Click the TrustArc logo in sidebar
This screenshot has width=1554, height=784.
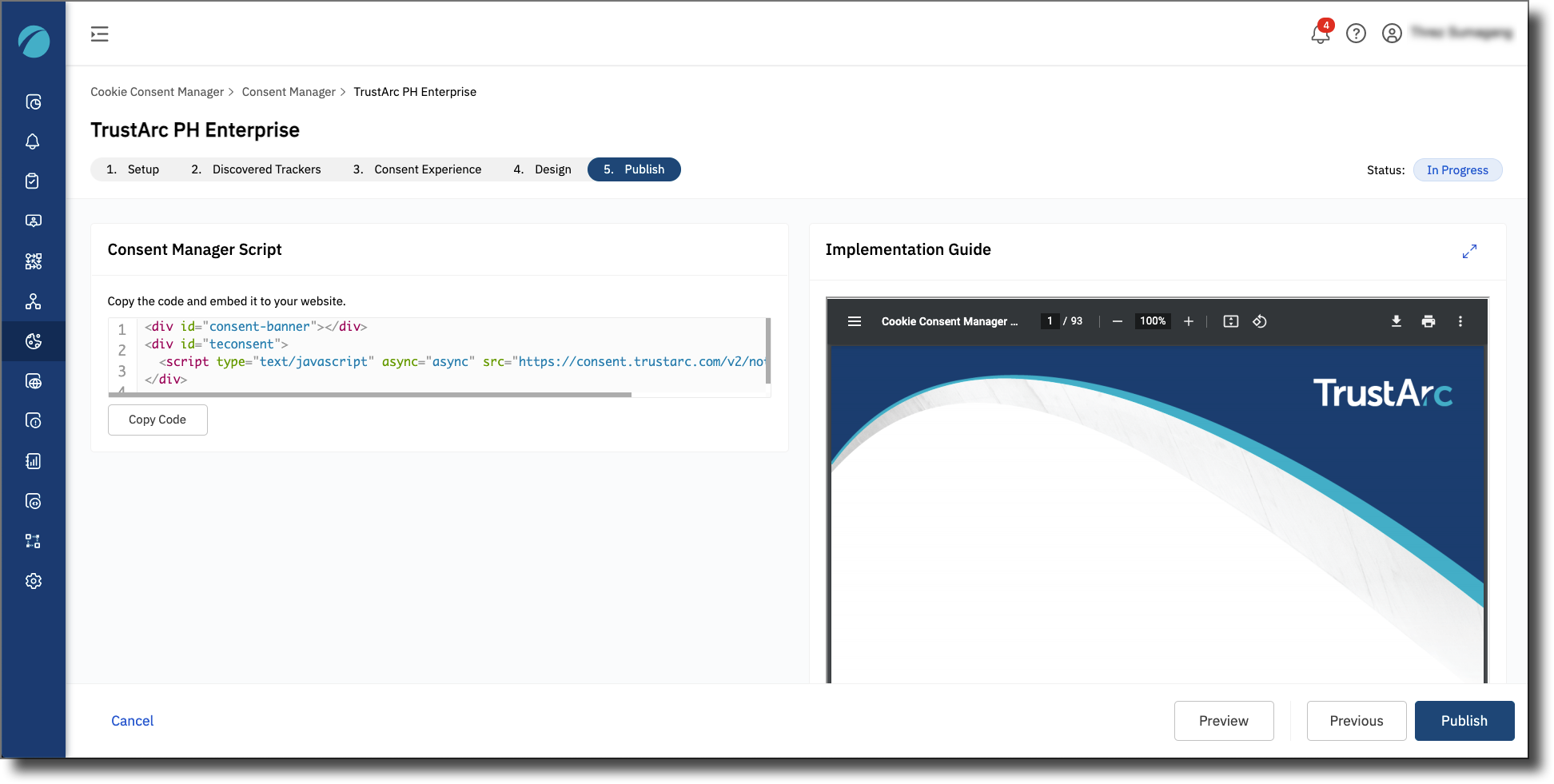34,42
